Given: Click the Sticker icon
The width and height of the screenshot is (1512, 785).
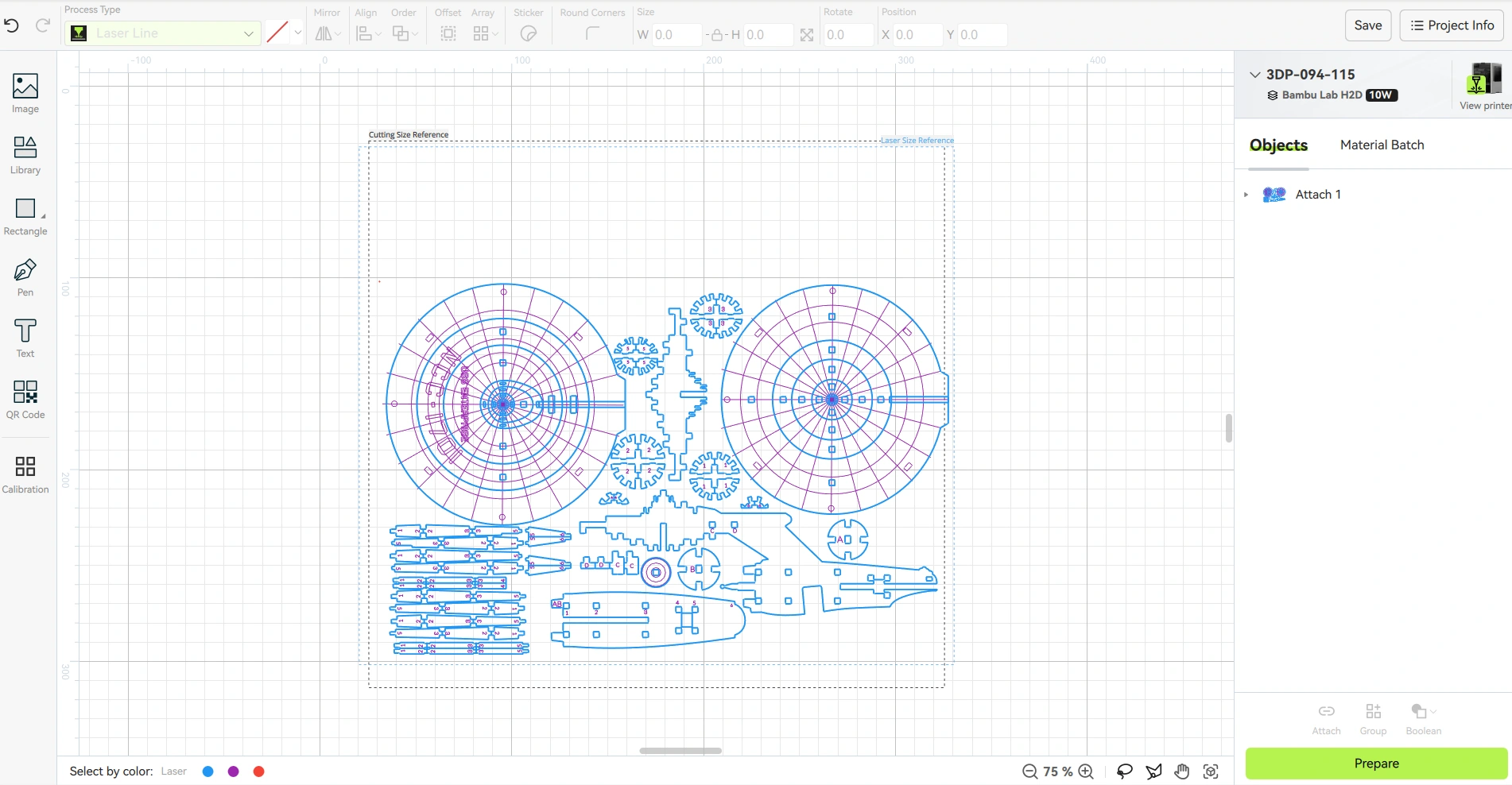Looking at the screenshot, I should pos(529,33).
